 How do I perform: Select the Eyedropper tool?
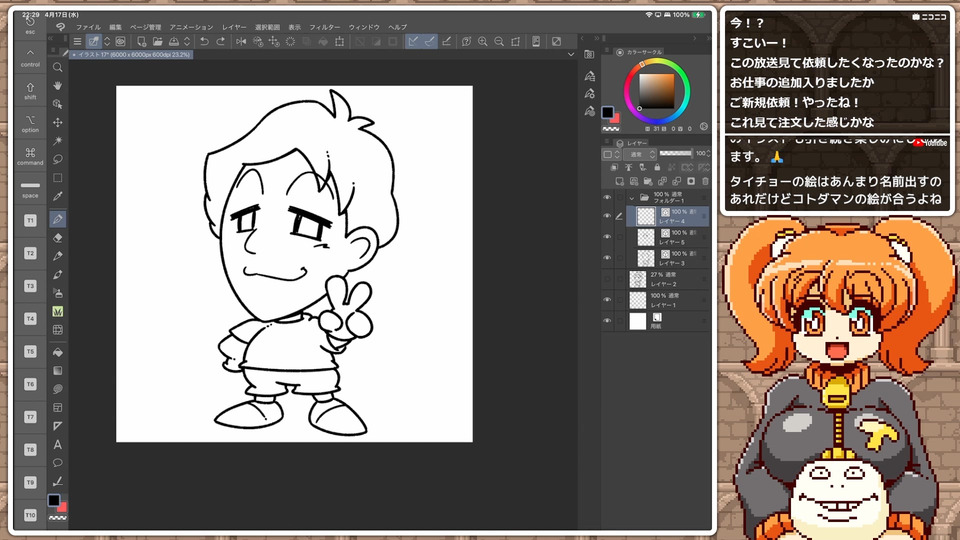click(58, 197)
